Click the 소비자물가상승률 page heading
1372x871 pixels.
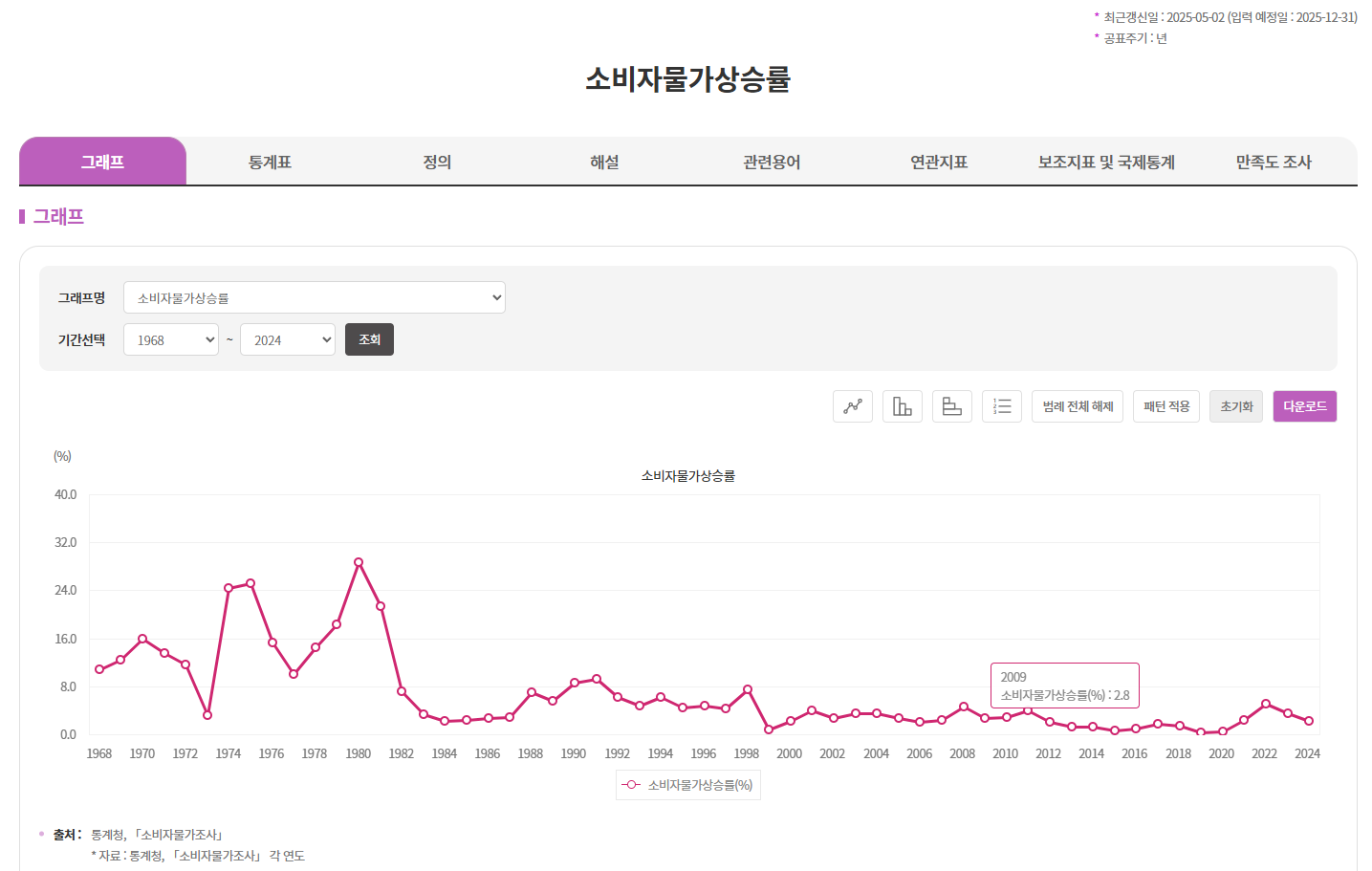[687, 78]
